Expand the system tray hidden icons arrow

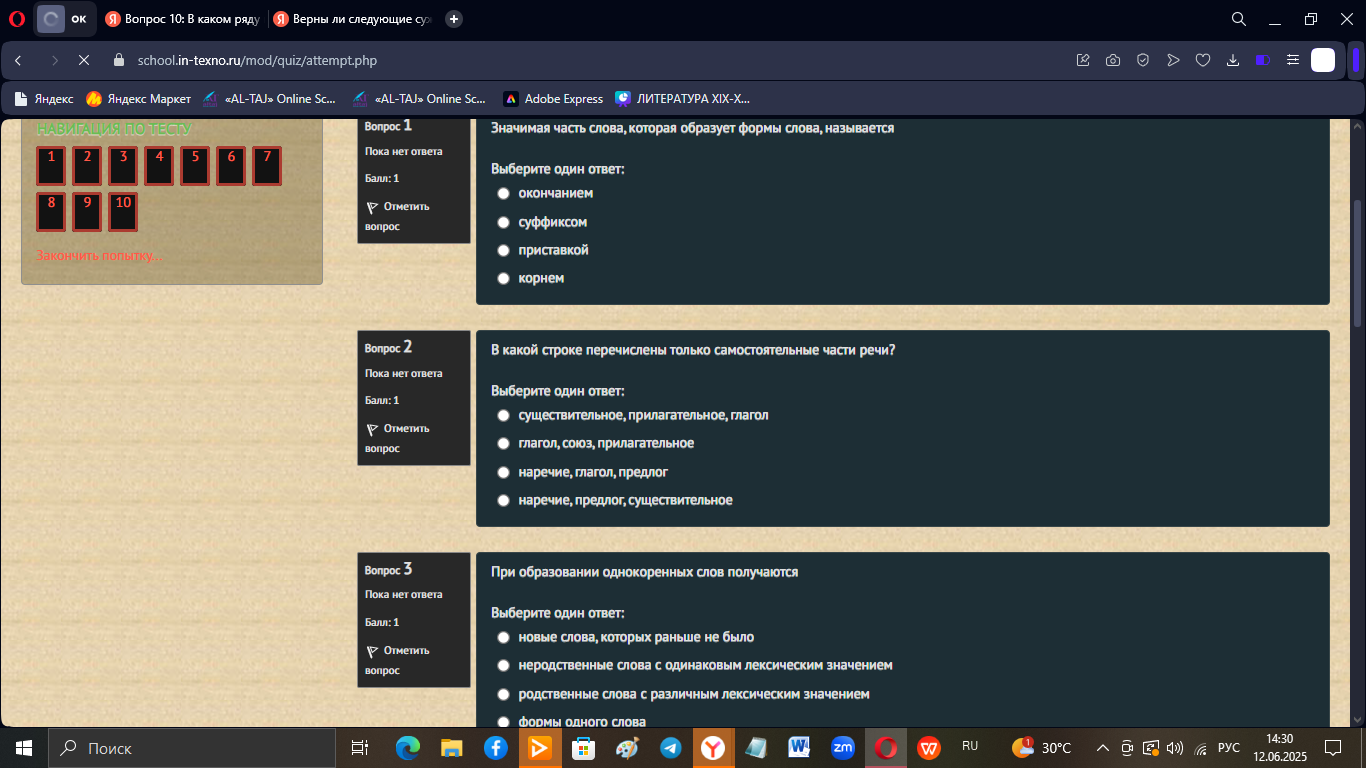coord(1103,748)
